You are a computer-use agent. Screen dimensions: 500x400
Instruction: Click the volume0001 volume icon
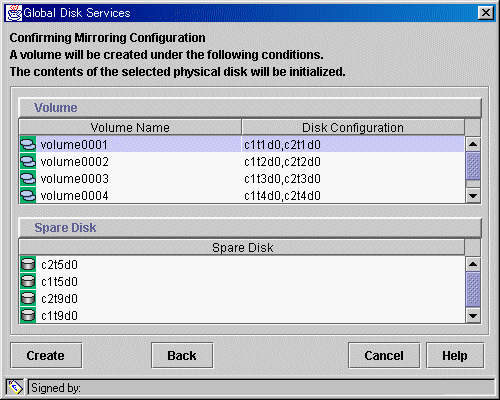point(28,144)
